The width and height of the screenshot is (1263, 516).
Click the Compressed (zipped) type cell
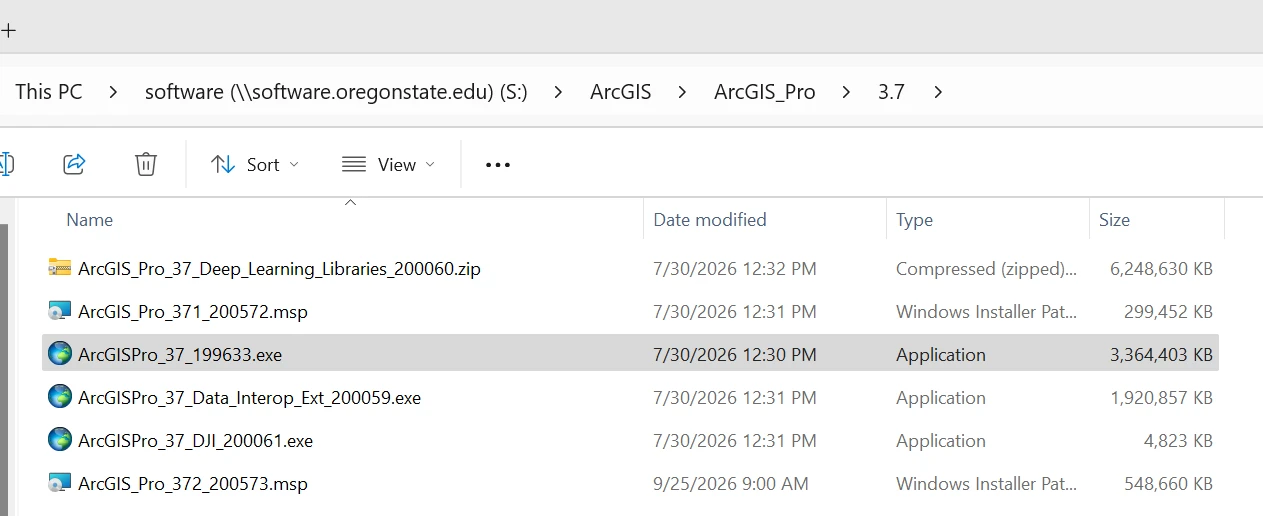(987, 269)
